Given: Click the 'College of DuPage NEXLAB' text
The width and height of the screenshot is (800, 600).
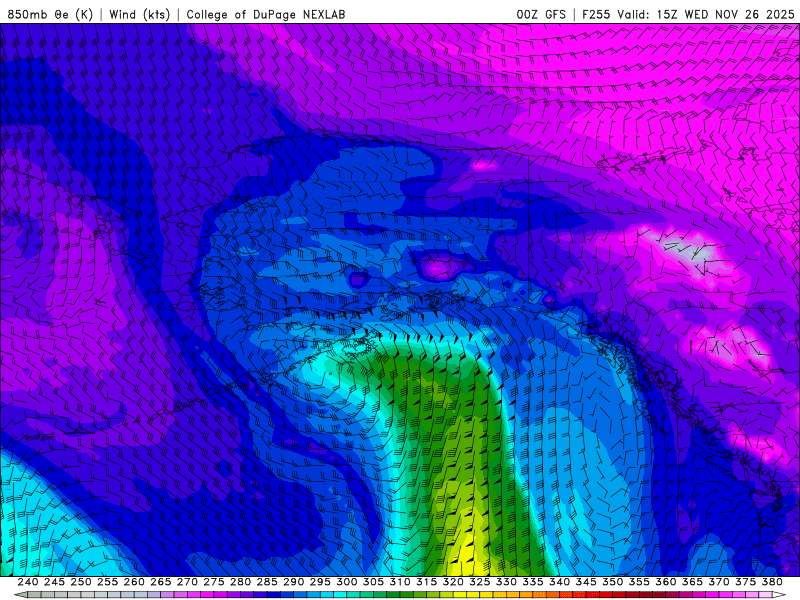Looking at the screenshot, I should (265, 14).
